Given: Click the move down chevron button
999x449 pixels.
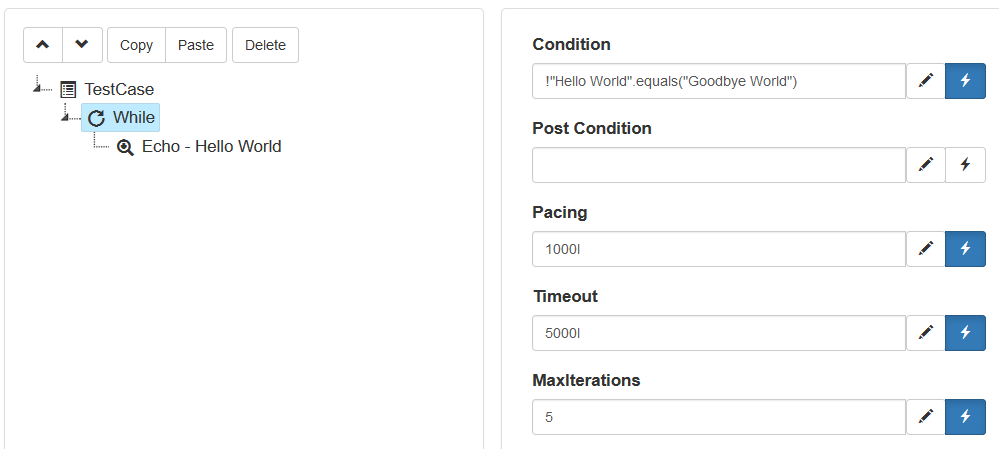Looking at the screenshot, I should 82,45.
